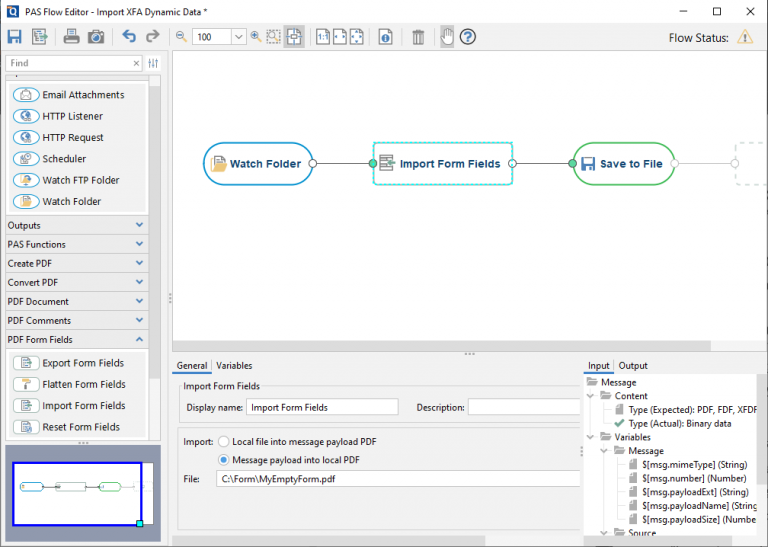The height and width of the screenshot is (547, 768).
Task: Click the File path field
Action: (x=398, y=479)
